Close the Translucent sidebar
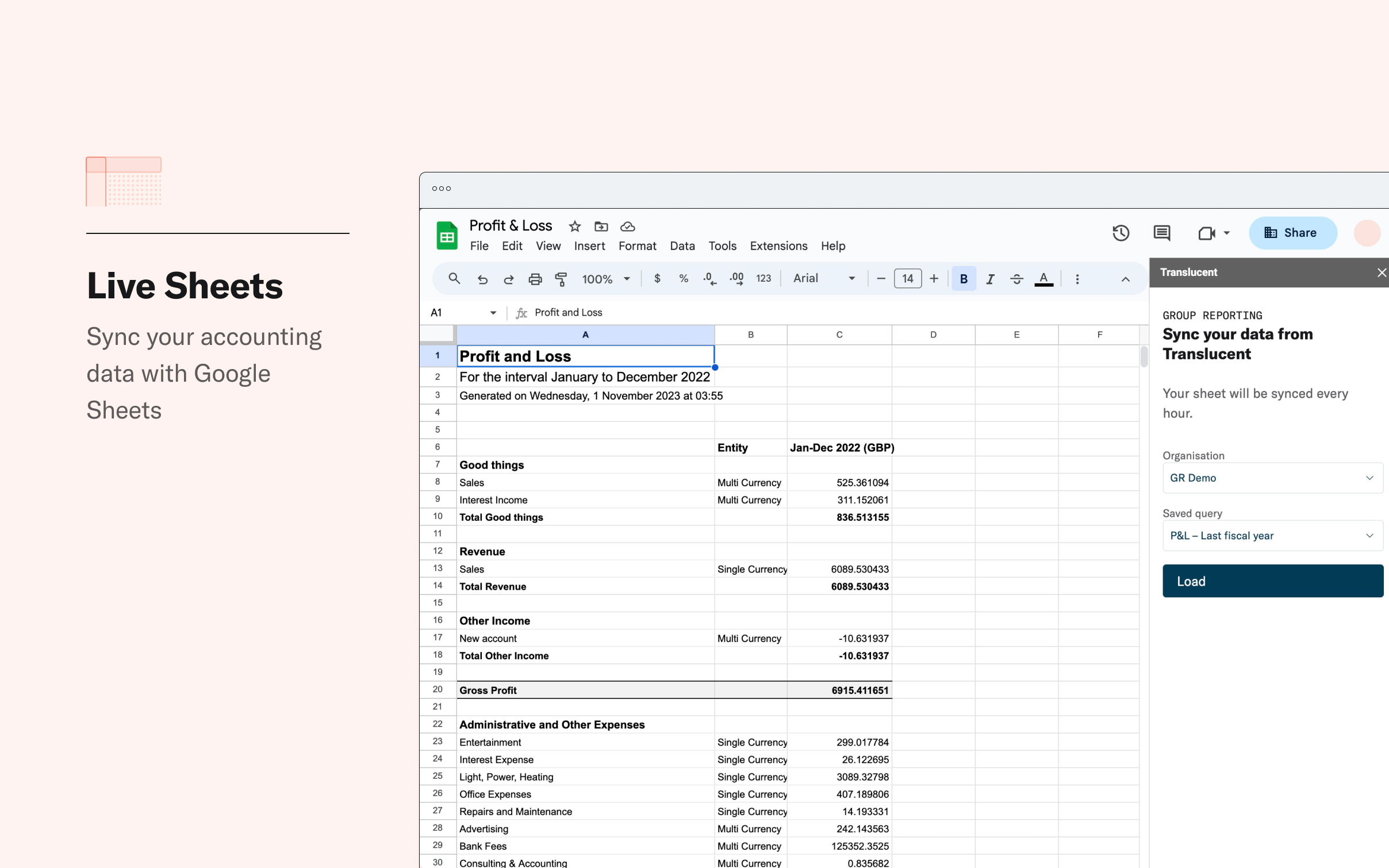The width and height of the screenshot is (1389, 868). pos(1382,272)
